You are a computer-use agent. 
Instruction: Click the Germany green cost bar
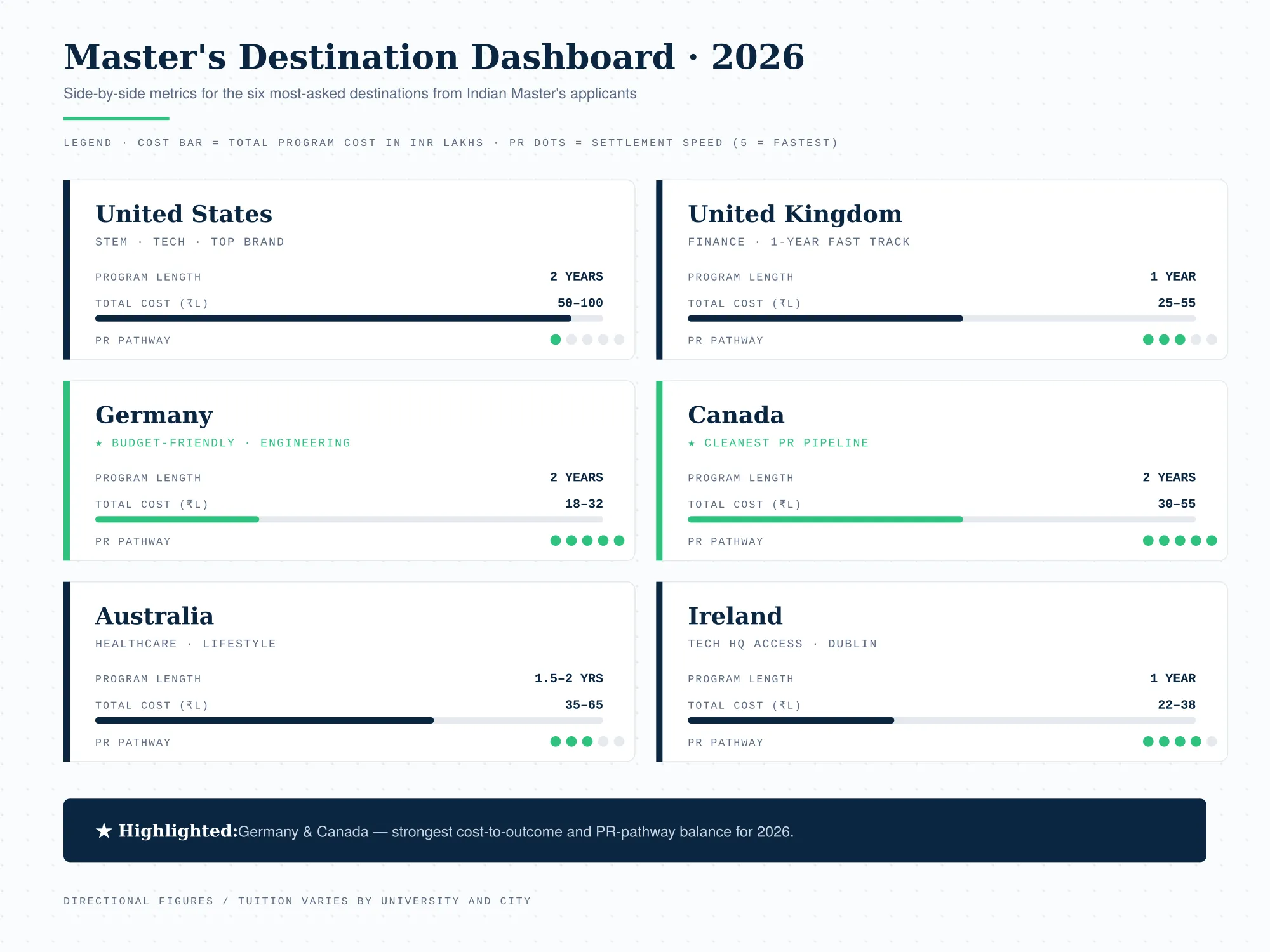point(177,519)
